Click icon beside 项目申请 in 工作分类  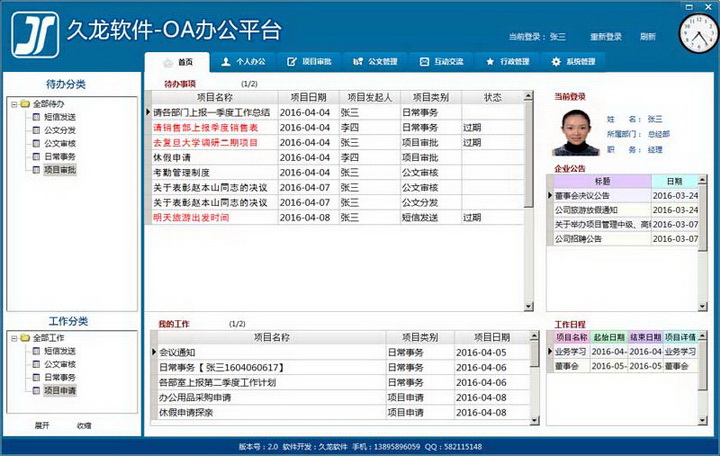click(36, 391)
